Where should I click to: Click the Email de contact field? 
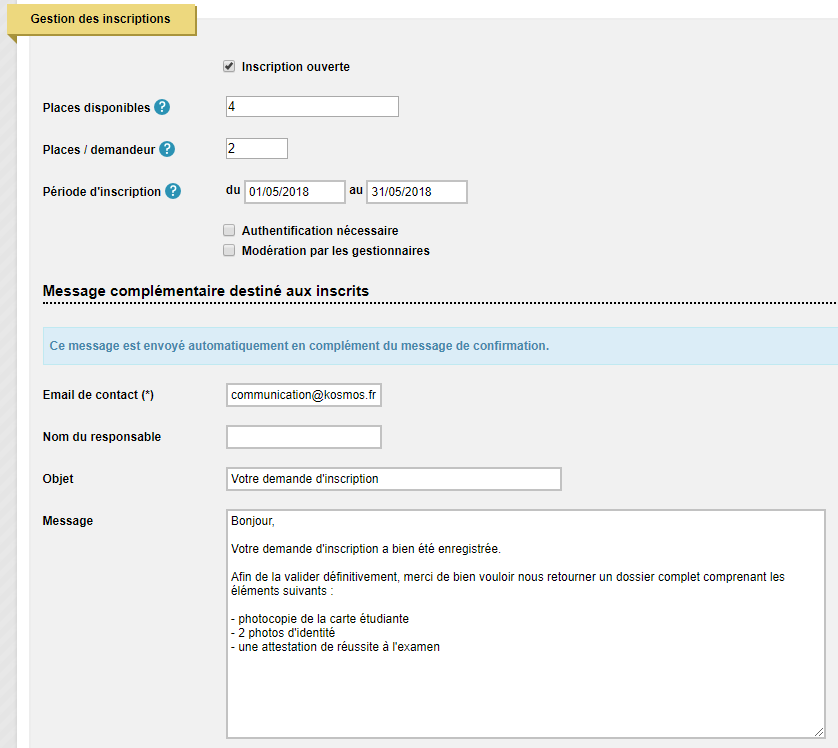point(304,395)
